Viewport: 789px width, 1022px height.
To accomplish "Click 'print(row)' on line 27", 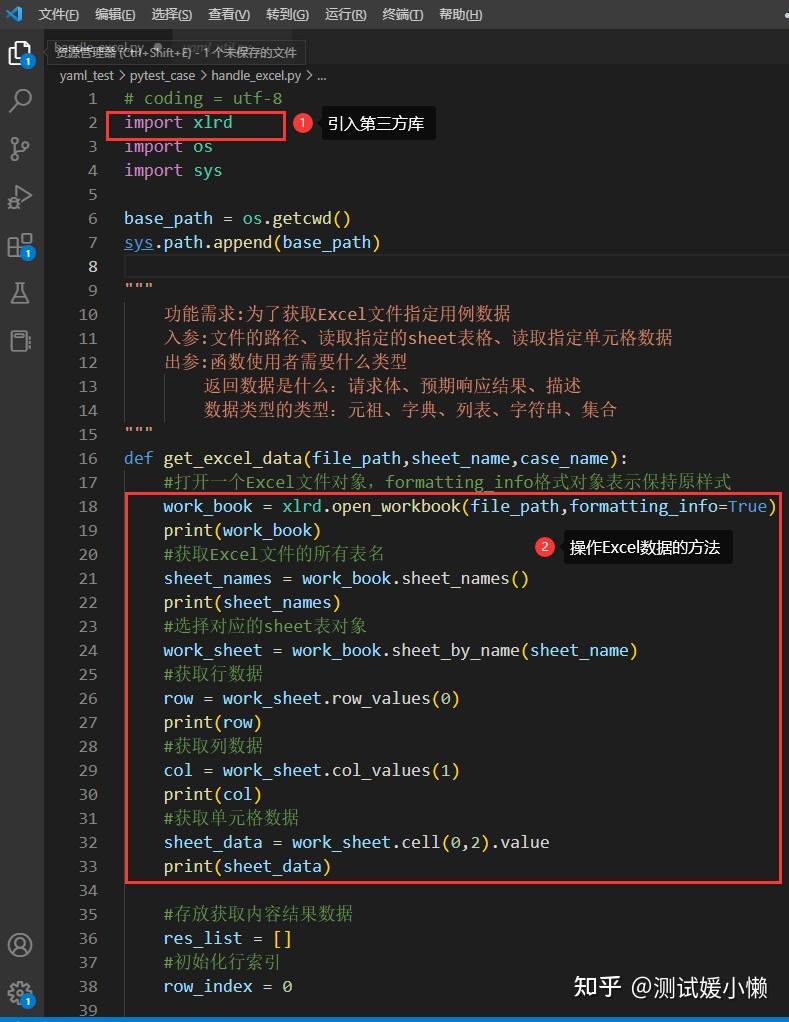I will click(x=212, y=722).
